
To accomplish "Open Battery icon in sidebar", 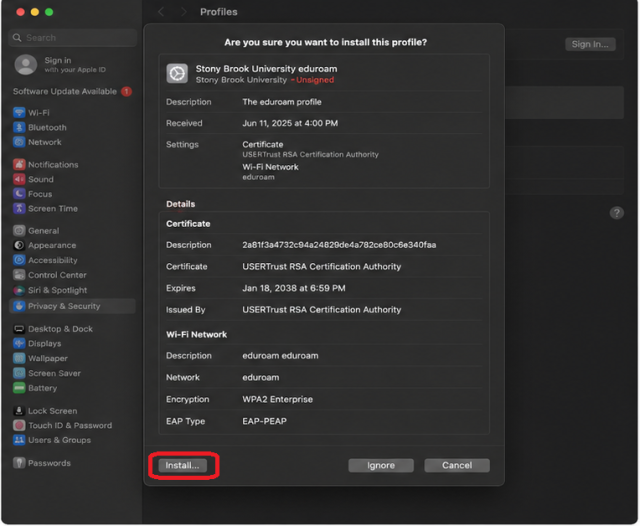I will coord(19,388).
